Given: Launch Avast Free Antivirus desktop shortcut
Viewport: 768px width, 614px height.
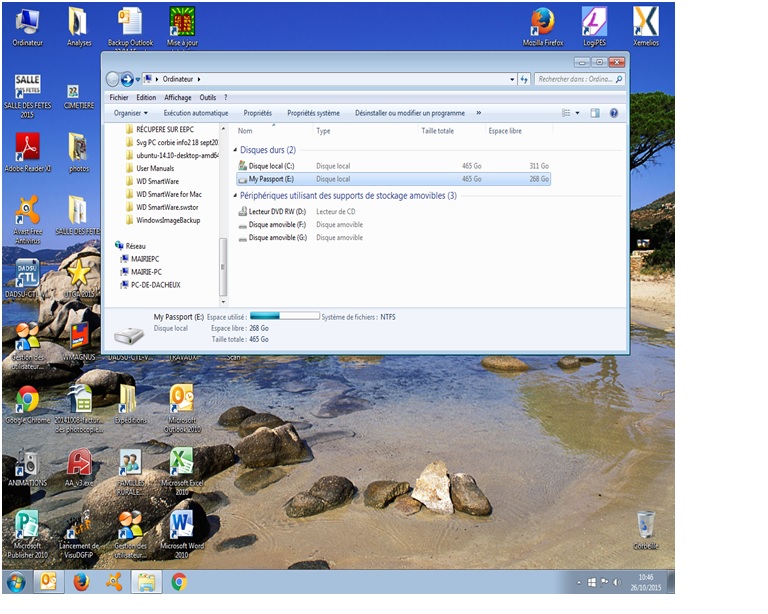Looking at the screenshot, I should (x=27, y=219).
